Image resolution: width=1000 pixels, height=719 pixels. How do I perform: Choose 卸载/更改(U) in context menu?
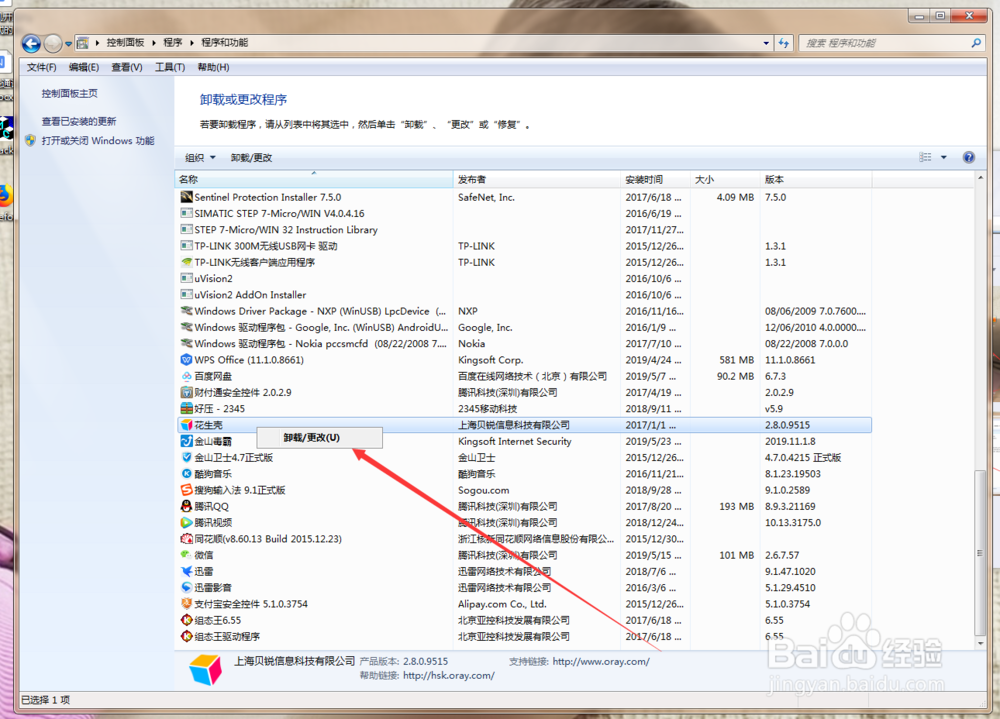pyautogui.click(x=320, y=438)
